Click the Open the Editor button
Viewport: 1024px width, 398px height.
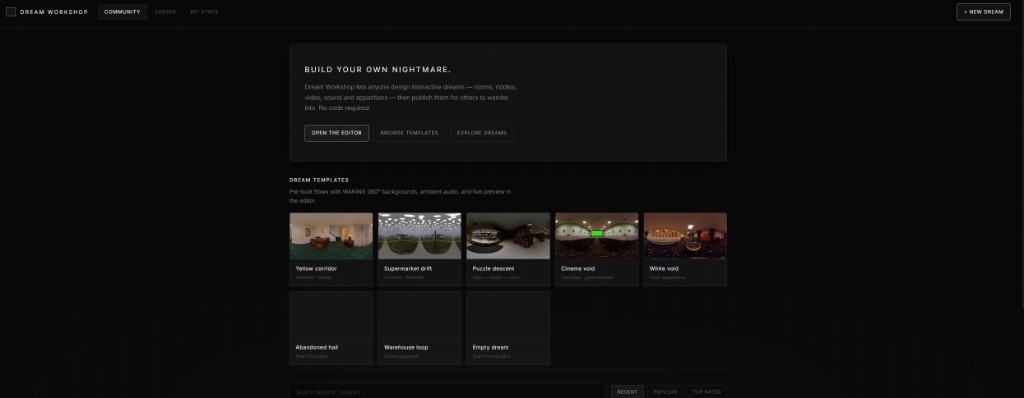tap(336, 133)
